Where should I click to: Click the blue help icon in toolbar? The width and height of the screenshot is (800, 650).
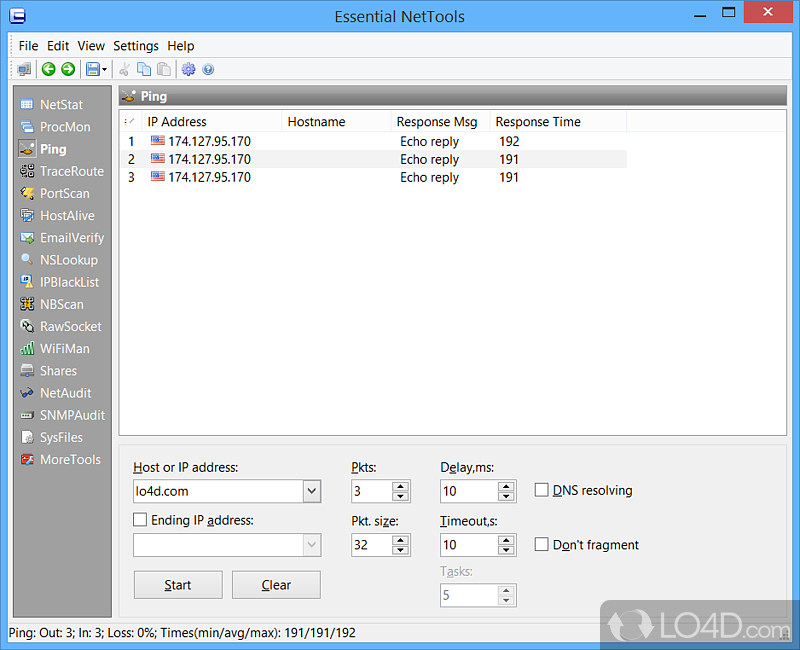(x=208, y=69)
